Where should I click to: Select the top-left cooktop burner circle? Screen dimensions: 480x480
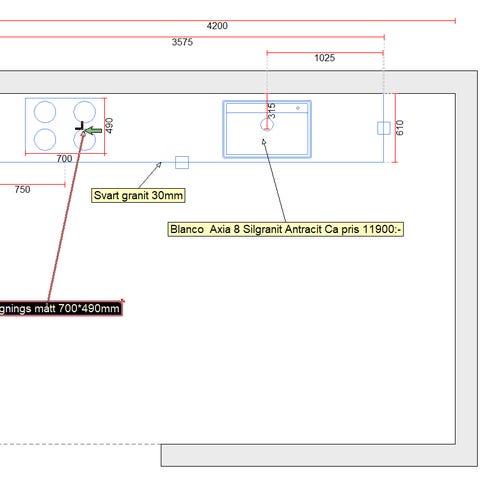pos(45,112)
